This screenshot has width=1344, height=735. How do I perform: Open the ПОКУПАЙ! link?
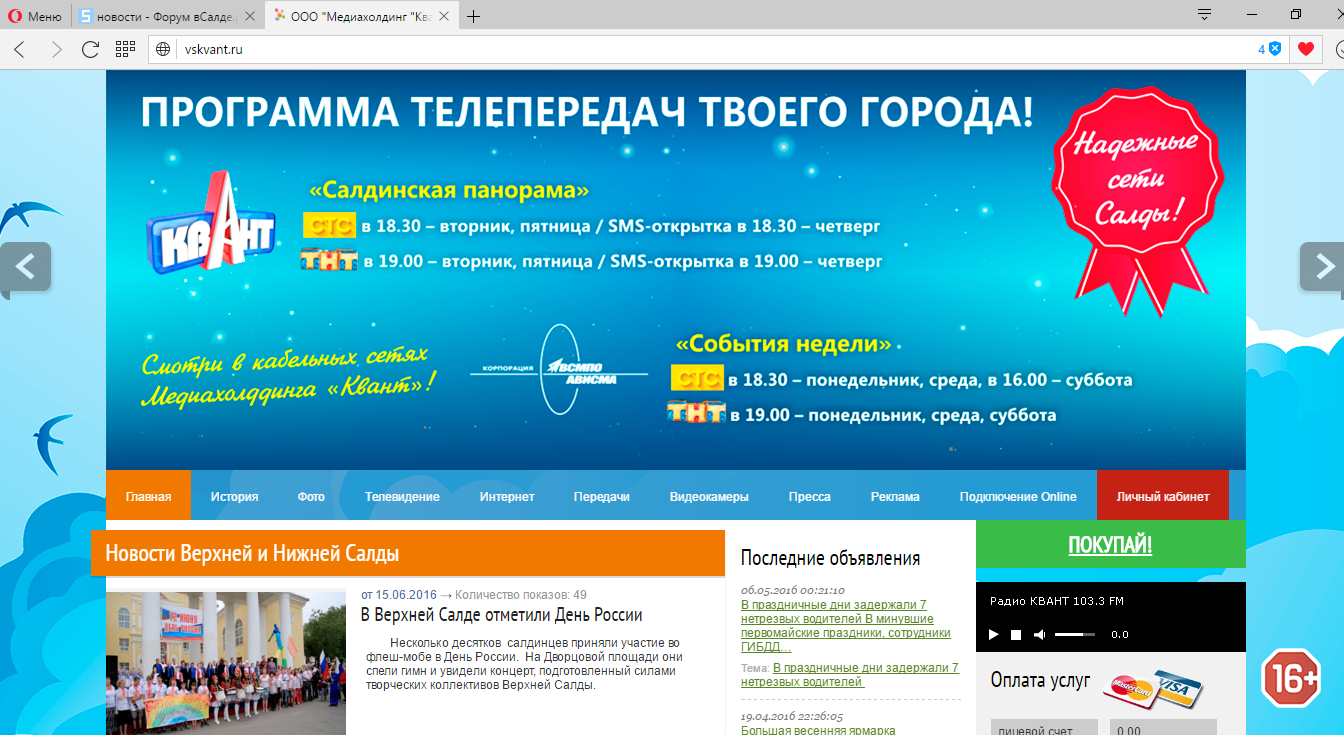[1110, 545]
